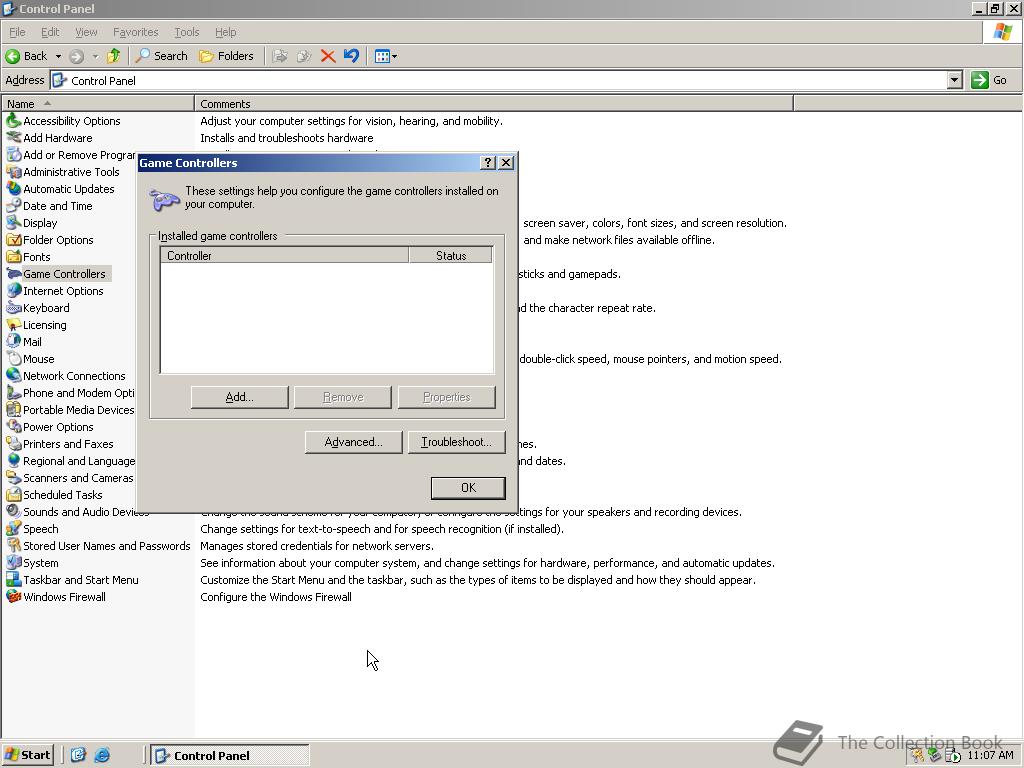Click the Undo toolbar icon

[x=351, y=56]
